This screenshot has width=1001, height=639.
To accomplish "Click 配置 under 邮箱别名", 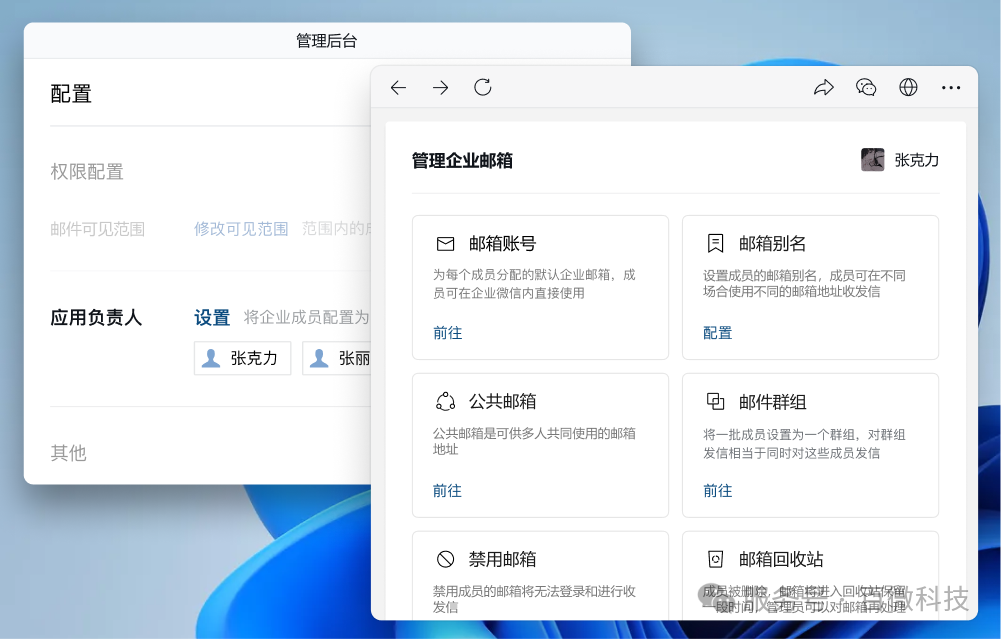I will point(717,332).
